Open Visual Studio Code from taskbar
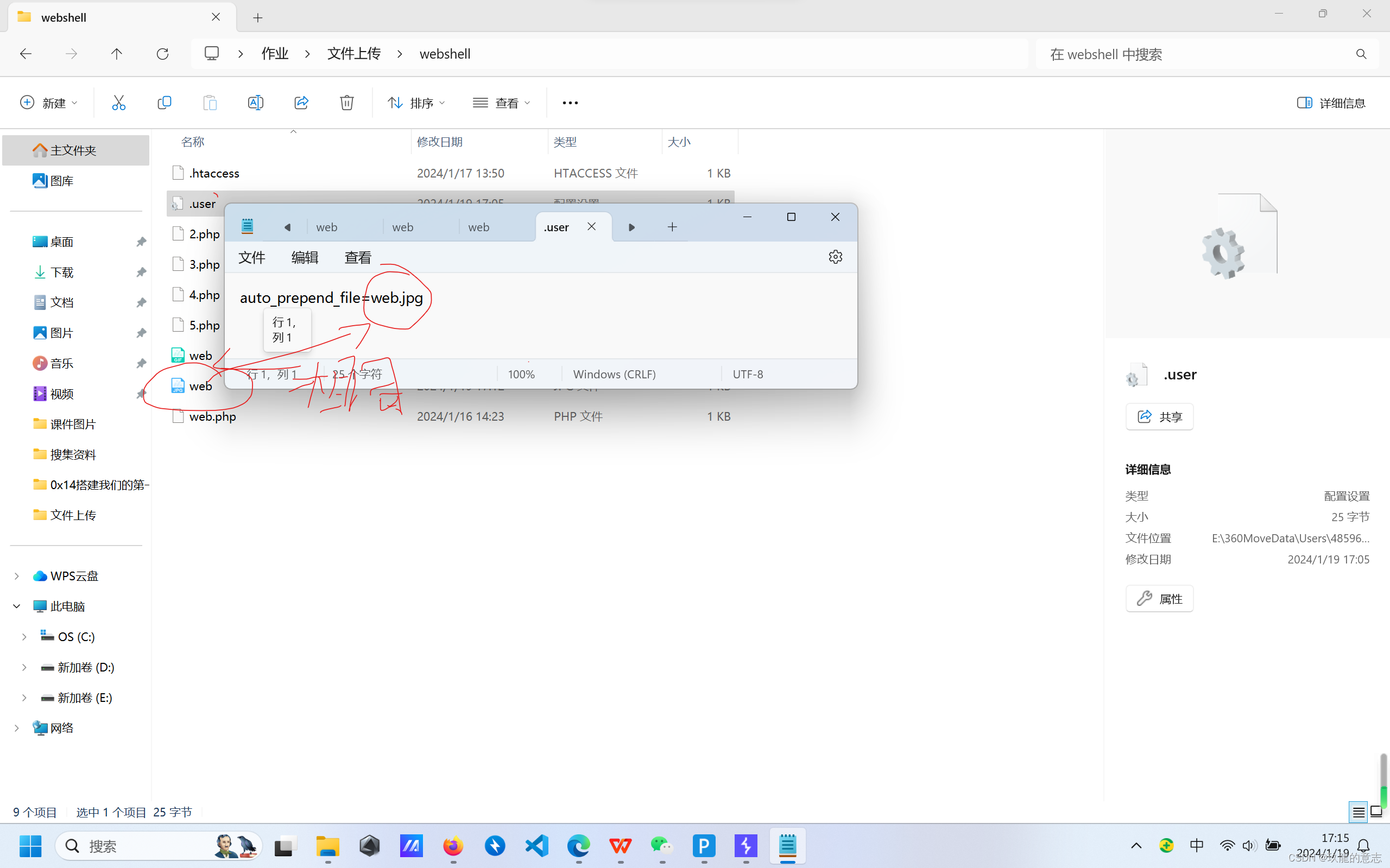Viewport: 1390px width, 868px height. point(537,846)
